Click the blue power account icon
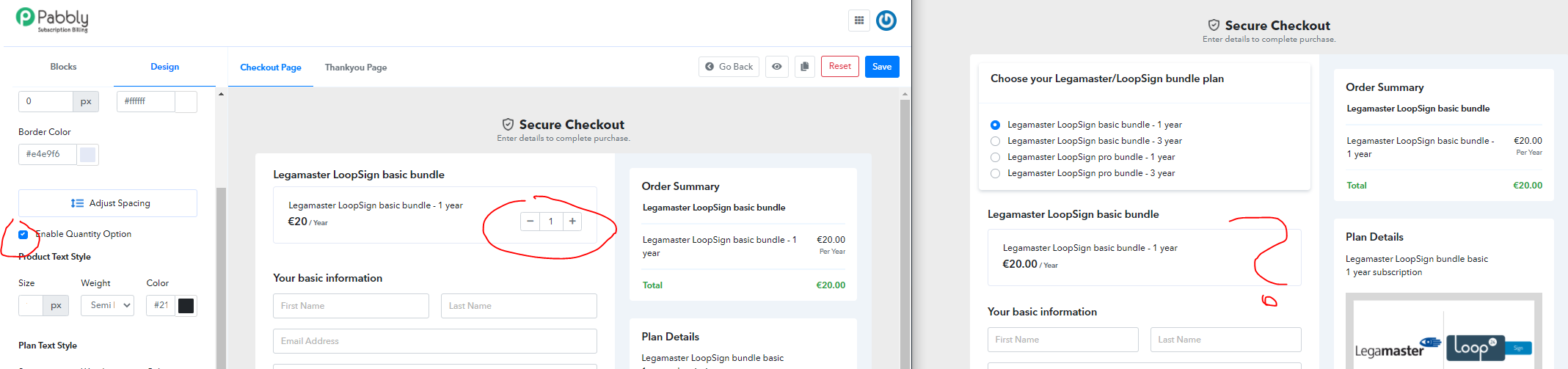Image resolution: width=1568 pixels, height=369 pixels. pos(886,21)
